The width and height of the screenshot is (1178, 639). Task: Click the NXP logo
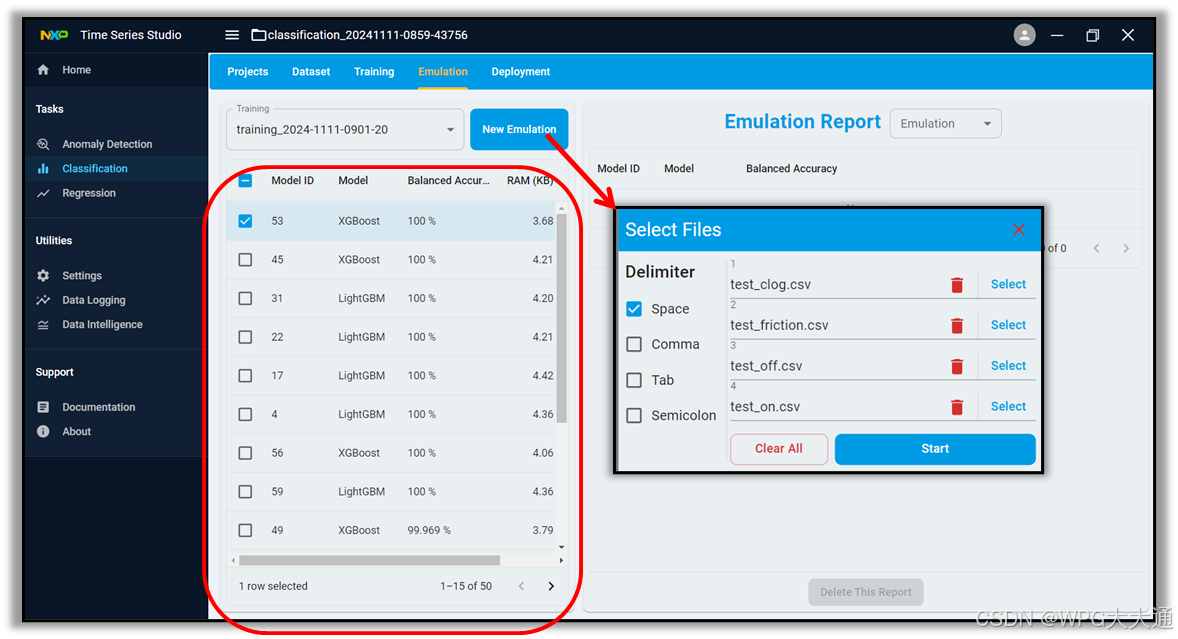pyautogui.click(x=54, y=35)
